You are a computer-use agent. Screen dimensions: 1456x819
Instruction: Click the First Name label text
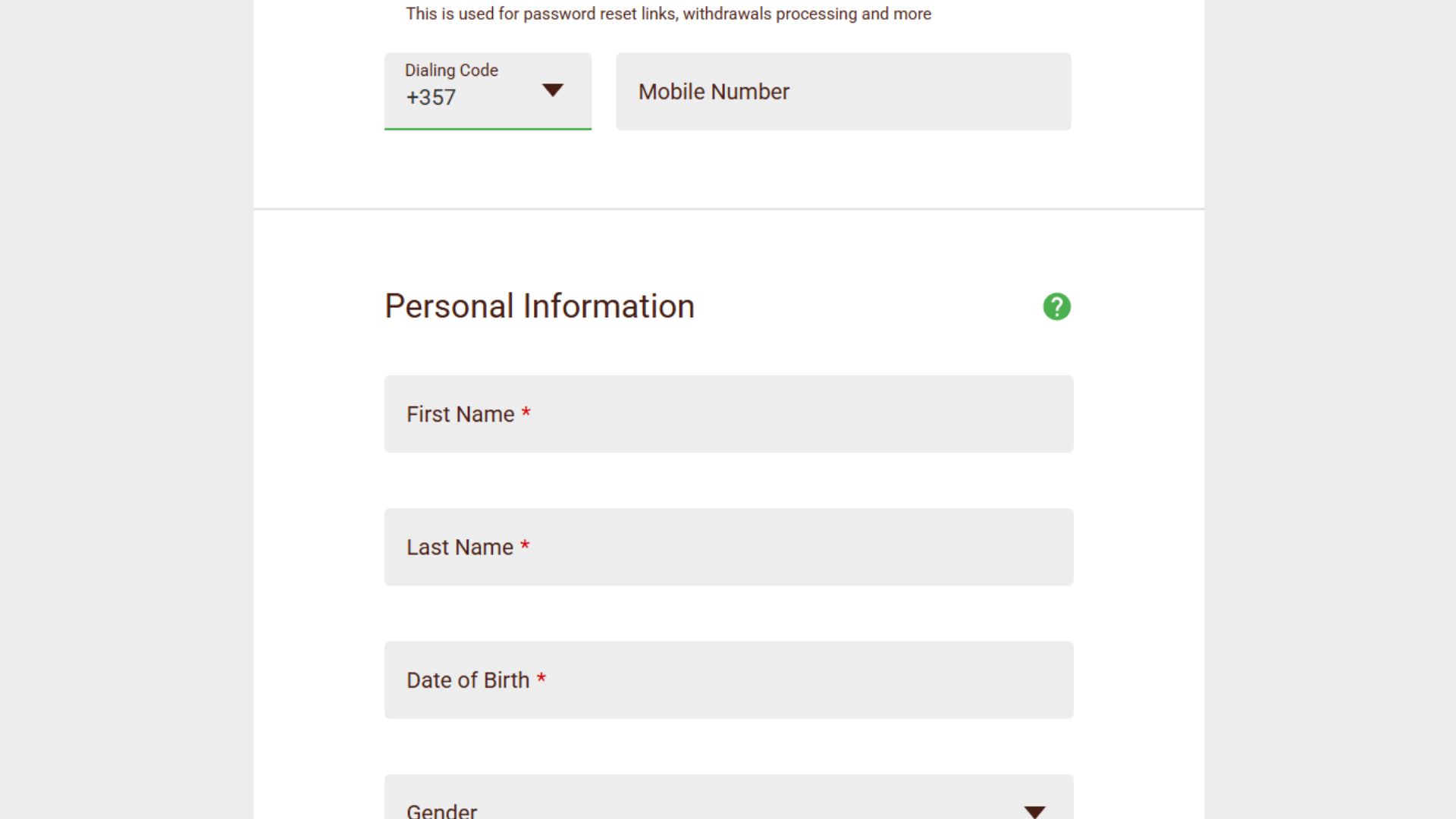[460, 414]
